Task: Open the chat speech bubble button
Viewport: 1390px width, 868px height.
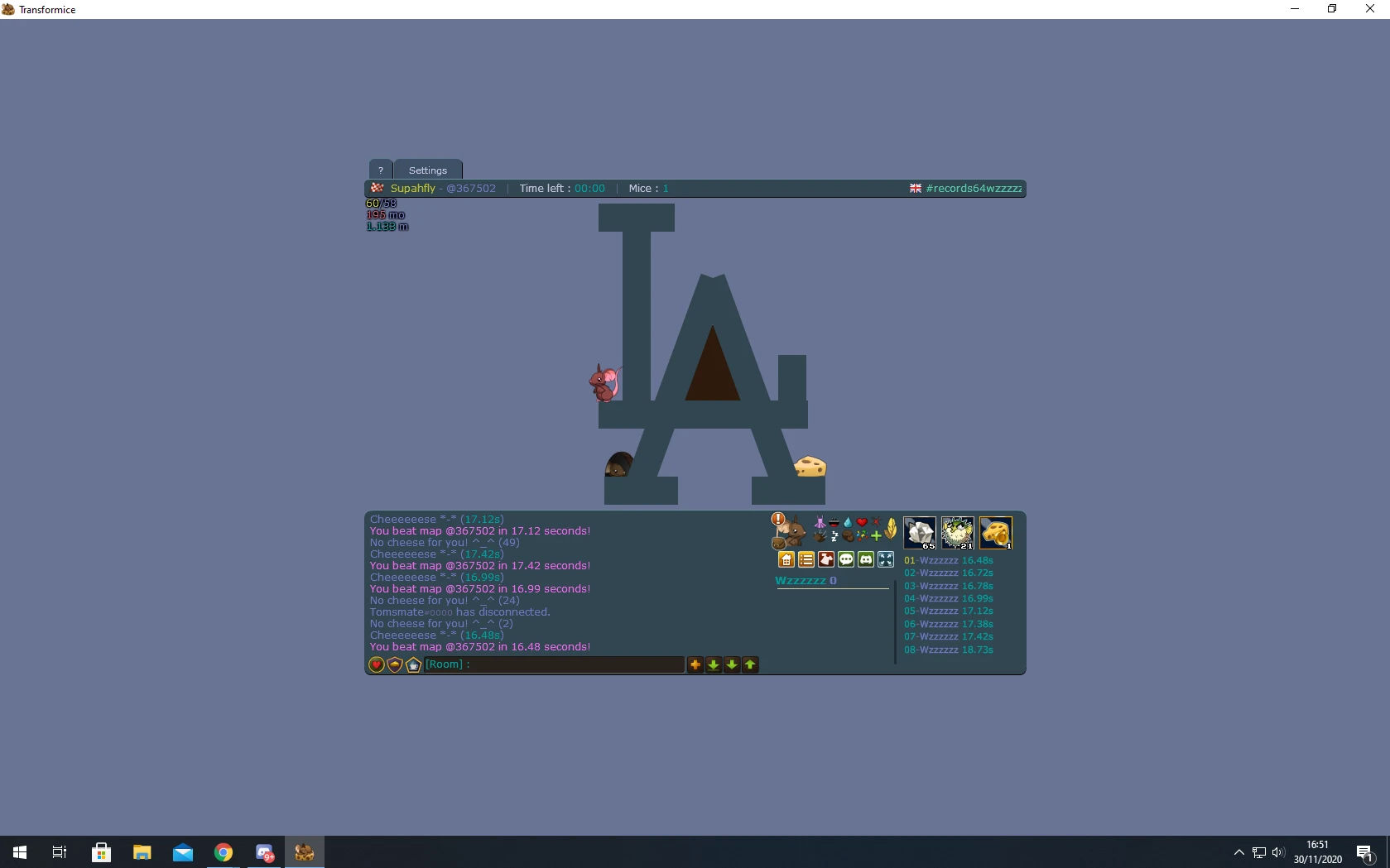Action: click(846, 559)
